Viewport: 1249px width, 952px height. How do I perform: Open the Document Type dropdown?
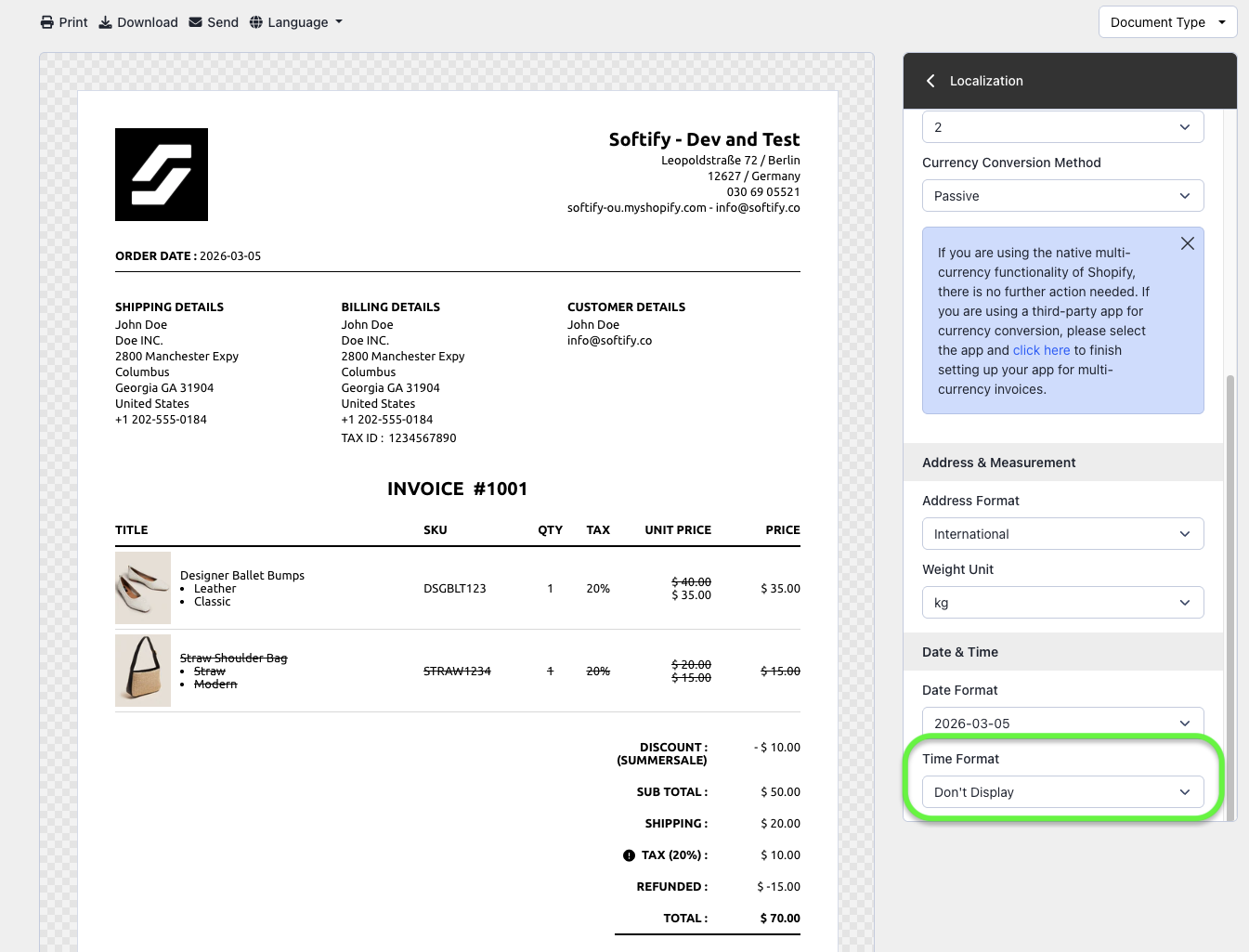pyautogui.click(x=1167, y=22)
